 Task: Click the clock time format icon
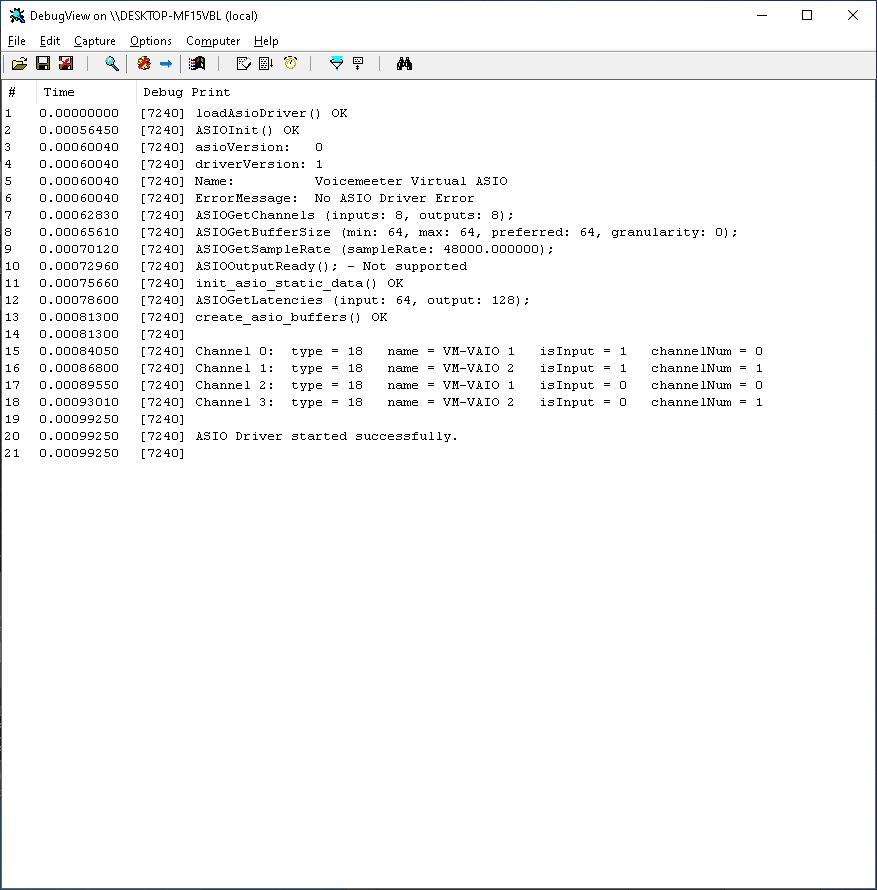(290, 64)
